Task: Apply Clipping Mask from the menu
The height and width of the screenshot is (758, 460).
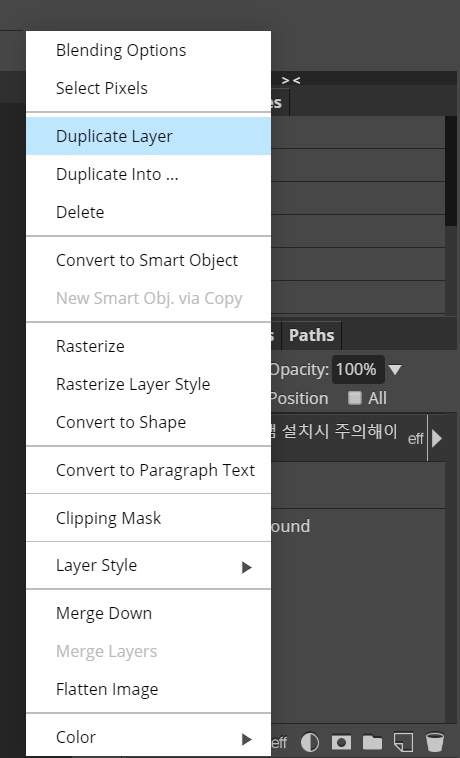Action: [148, 518]
